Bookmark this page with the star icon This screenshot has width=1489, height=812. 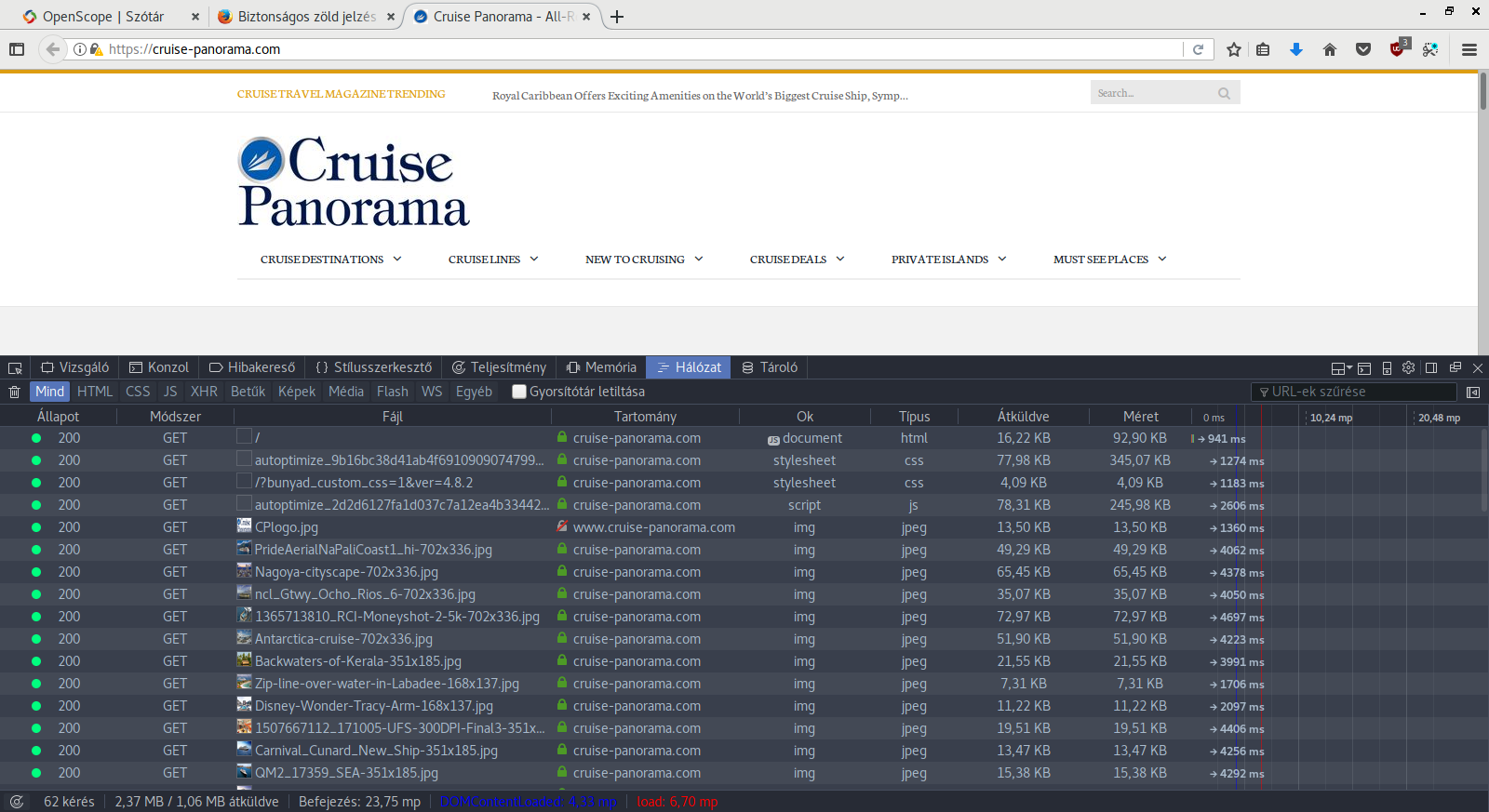1233,49
